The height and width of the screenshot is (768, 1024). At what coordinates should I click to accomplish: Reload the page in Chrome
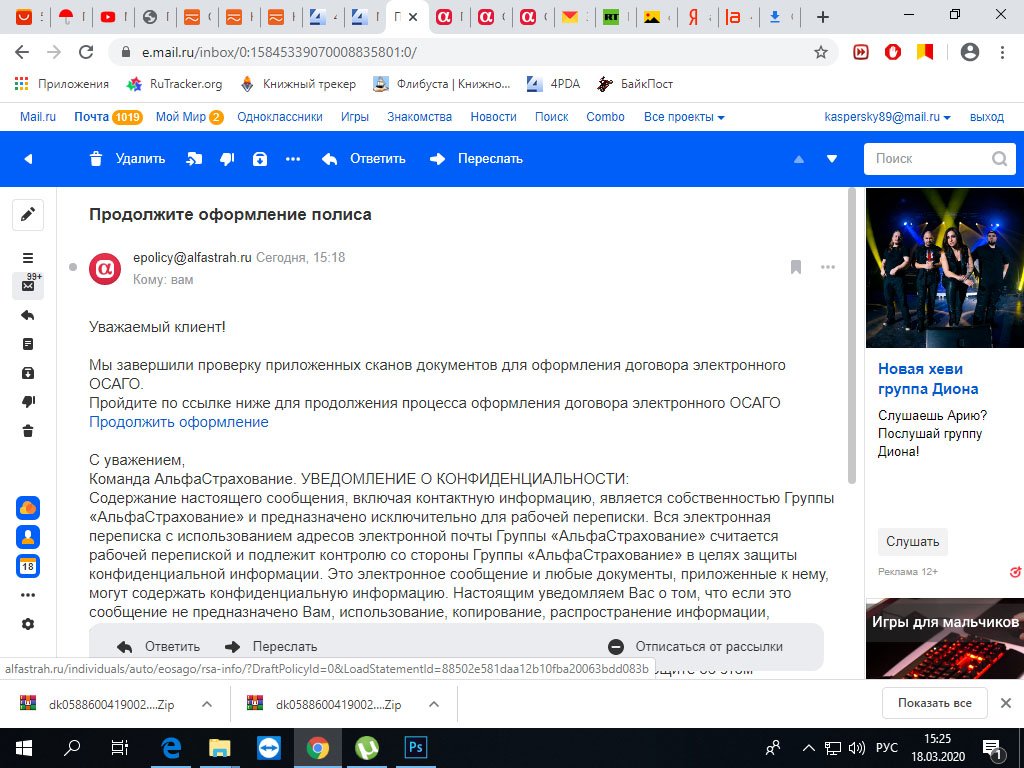click(86, 52)
